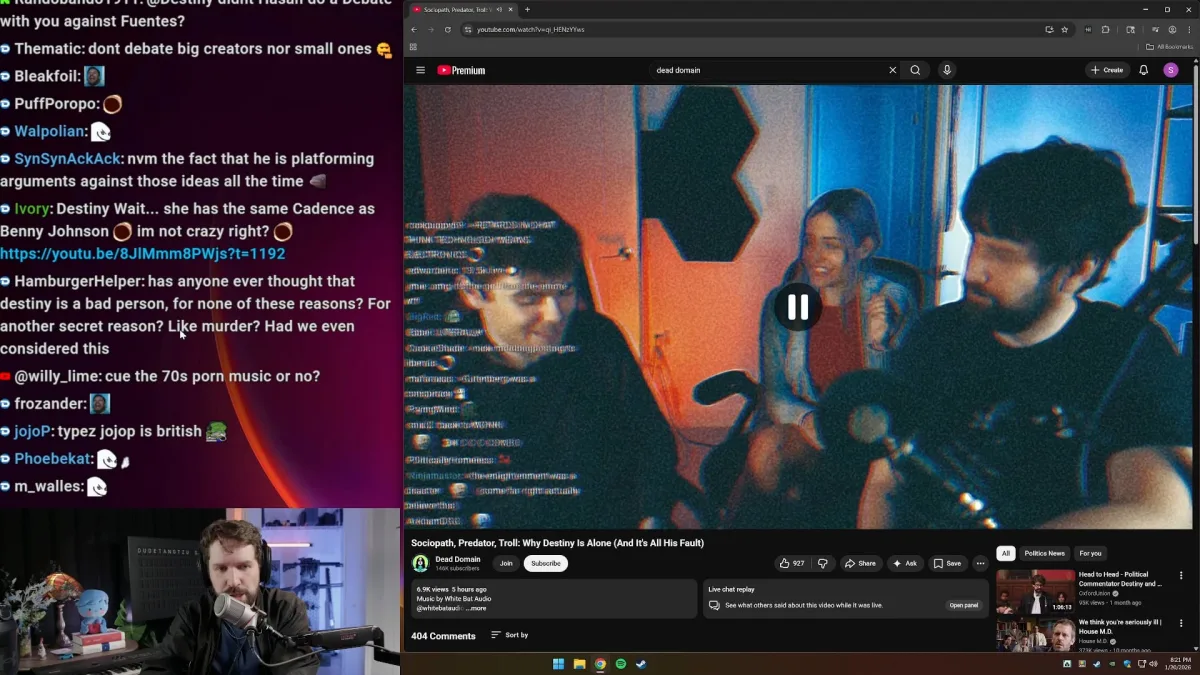Viewport: 1200px width, 675px height.
Task: Click the search magnifier button
Action: [915, 70]
